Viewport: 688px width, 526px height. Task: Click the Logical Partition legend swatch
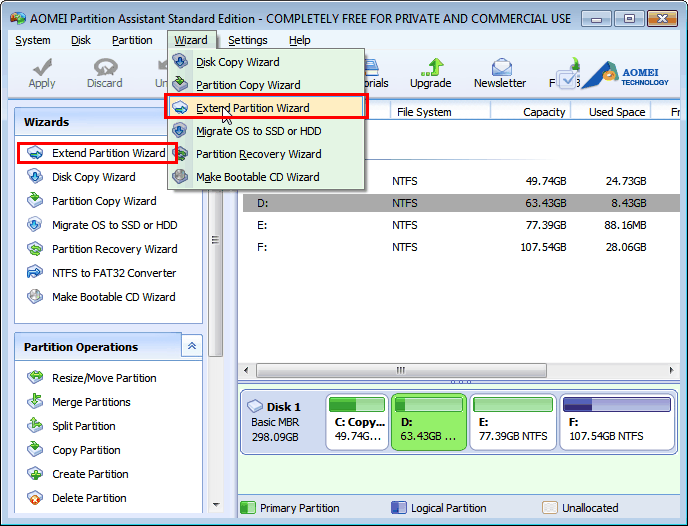coord(399,508)
